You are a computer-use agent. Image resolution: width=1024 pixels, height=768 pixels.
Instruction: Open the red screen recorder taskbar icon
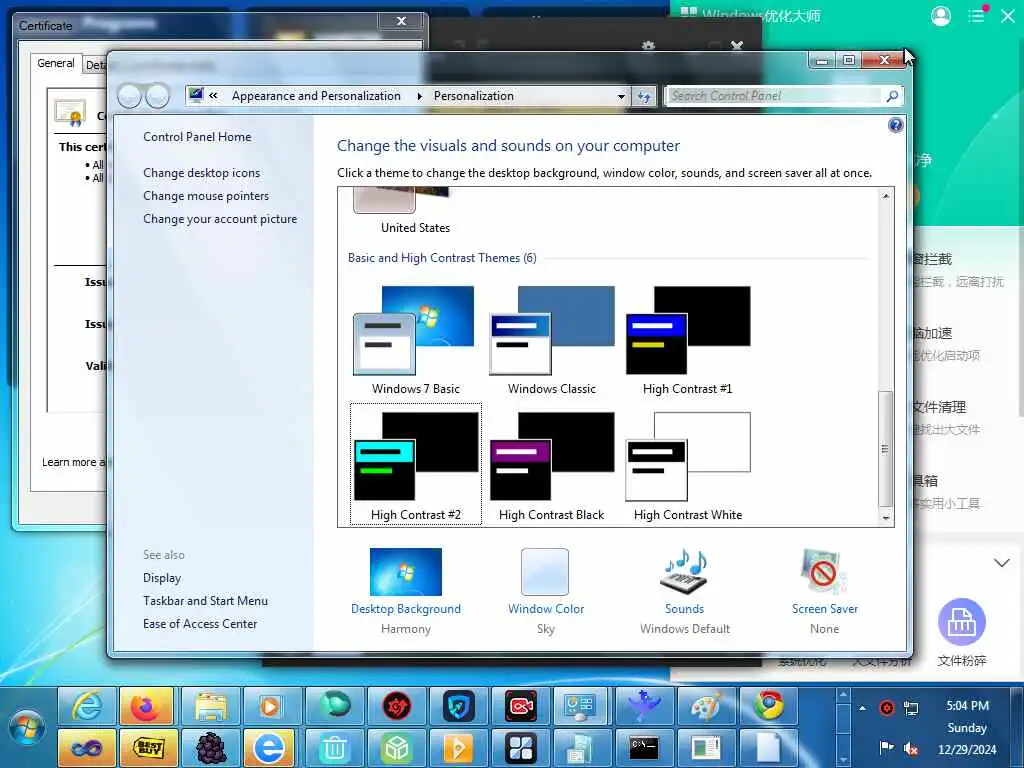[520, 706]
